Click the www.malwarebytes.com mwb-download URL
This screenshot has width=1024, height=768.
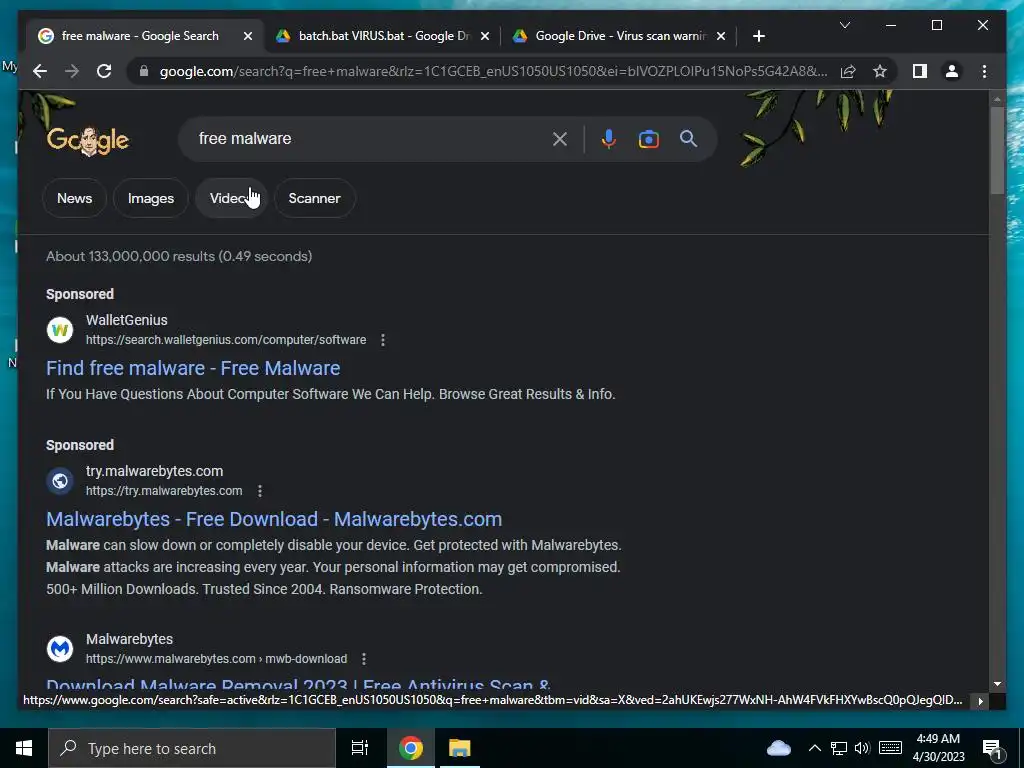[216, 659]
